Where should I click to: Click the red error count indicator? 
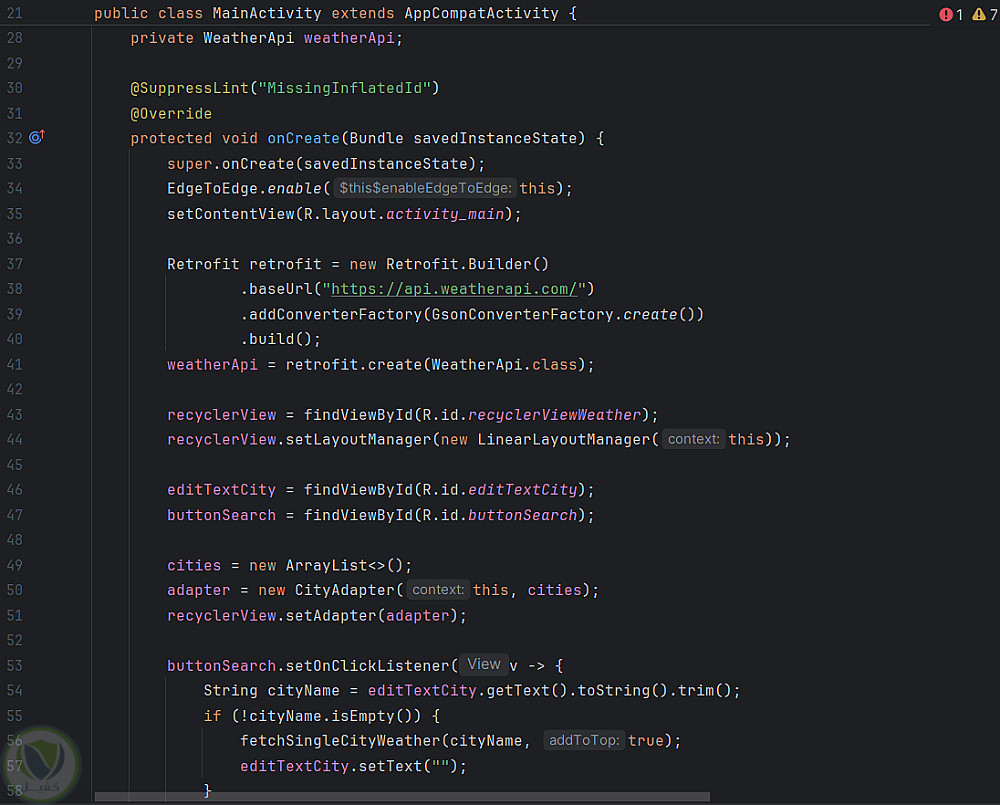coord(951,15)
